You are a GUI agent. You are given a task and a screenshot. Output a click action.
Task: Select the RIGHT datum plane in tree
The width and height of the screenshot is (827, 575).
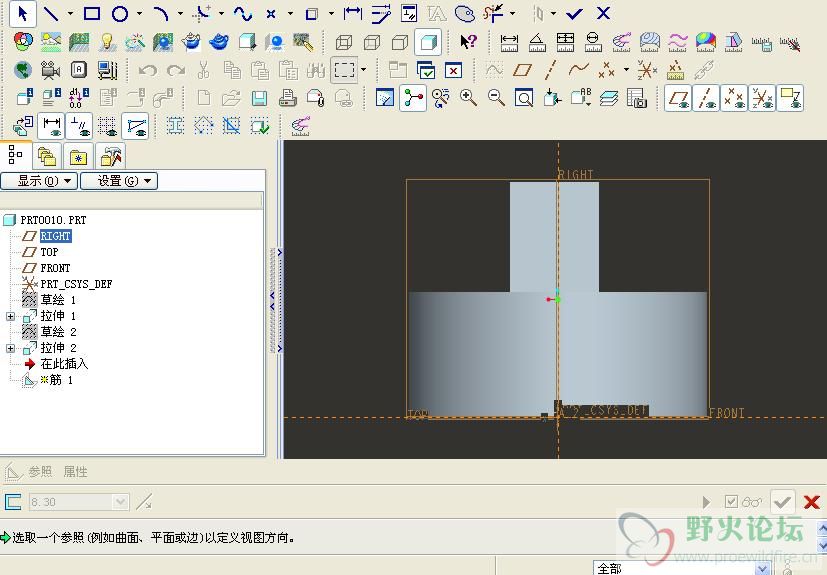[x=55, y=236]
